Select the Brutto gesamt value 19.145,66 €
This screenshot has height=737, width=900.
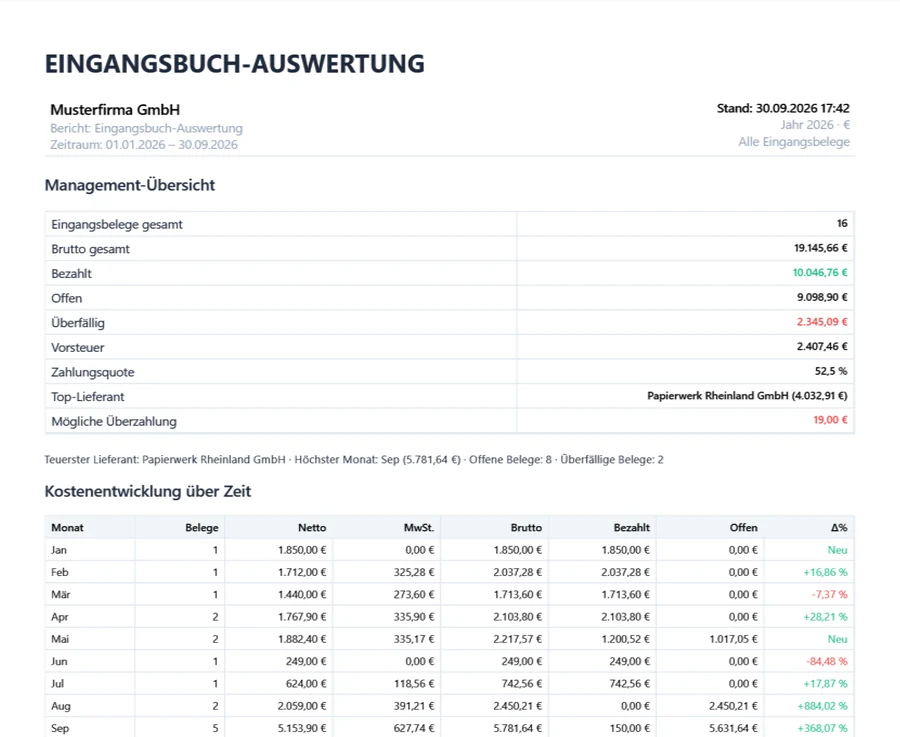820,248
